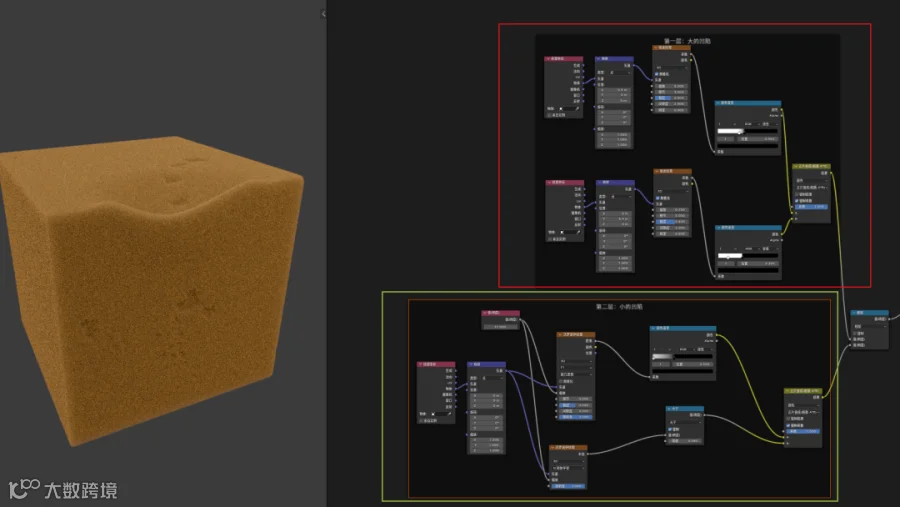Click highlighted Roughness field on topmost Noise Texture
The height and width of the screenshot is (507, 900).
point(671,98)
